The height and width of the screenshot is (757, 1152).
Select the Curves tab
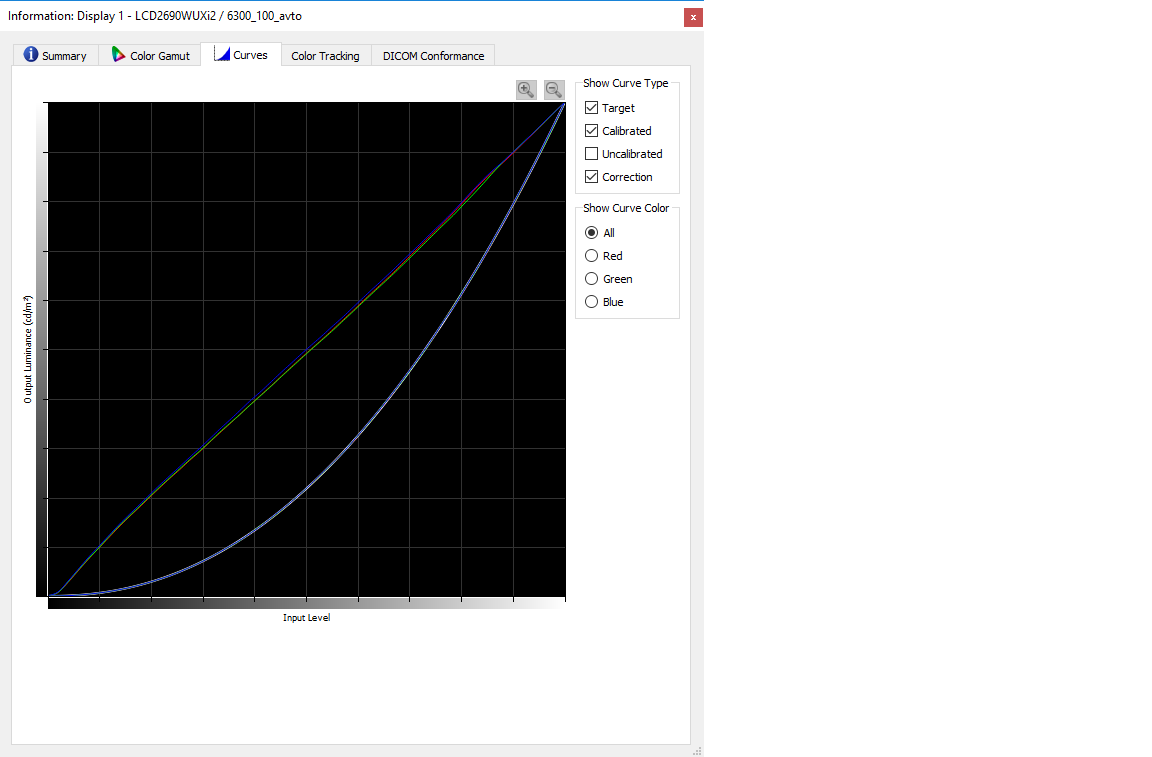coord(241,54)
